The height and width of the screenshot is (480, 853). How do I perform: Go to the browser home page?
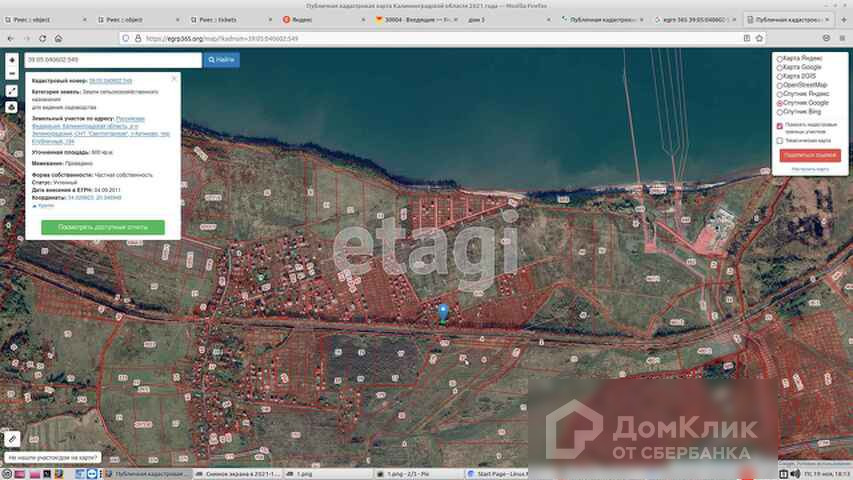coord(58,38)
